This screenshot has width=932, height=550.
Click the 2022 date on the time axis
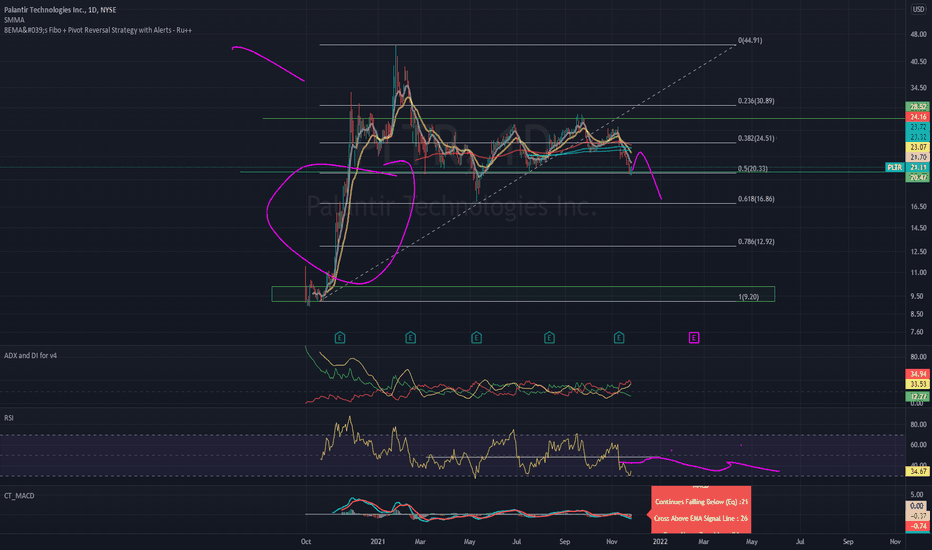(x=660, y=542)
